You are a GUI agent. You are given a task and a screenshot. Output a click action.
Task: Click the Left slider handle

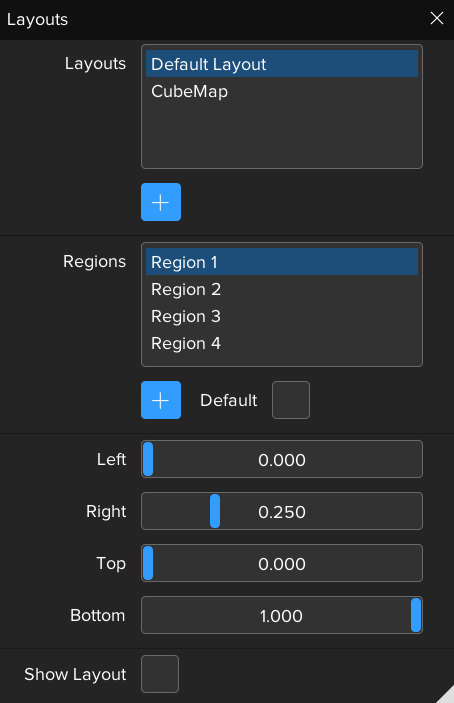click(x=148, y=459)
